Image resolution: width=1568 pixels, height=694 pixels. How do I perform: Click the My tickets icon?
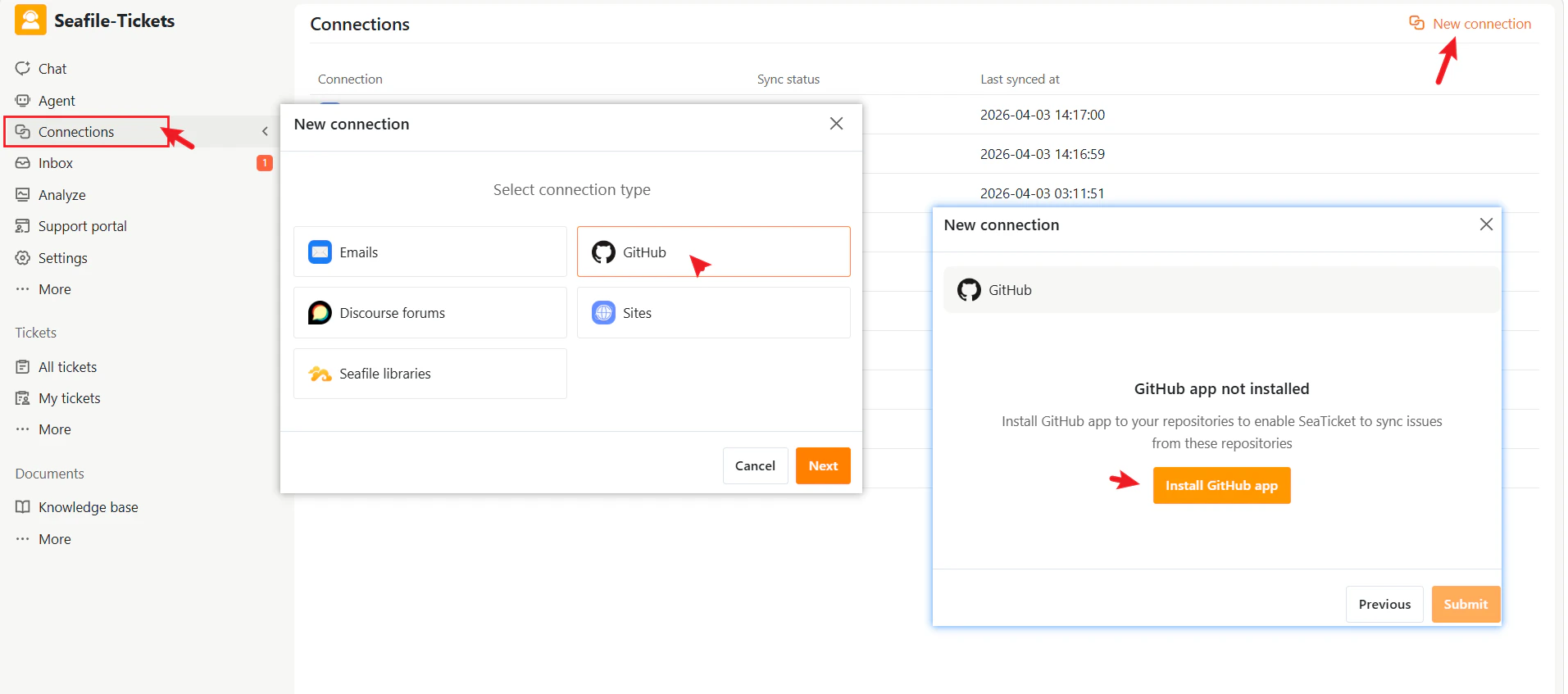click(x=23, y=398)
